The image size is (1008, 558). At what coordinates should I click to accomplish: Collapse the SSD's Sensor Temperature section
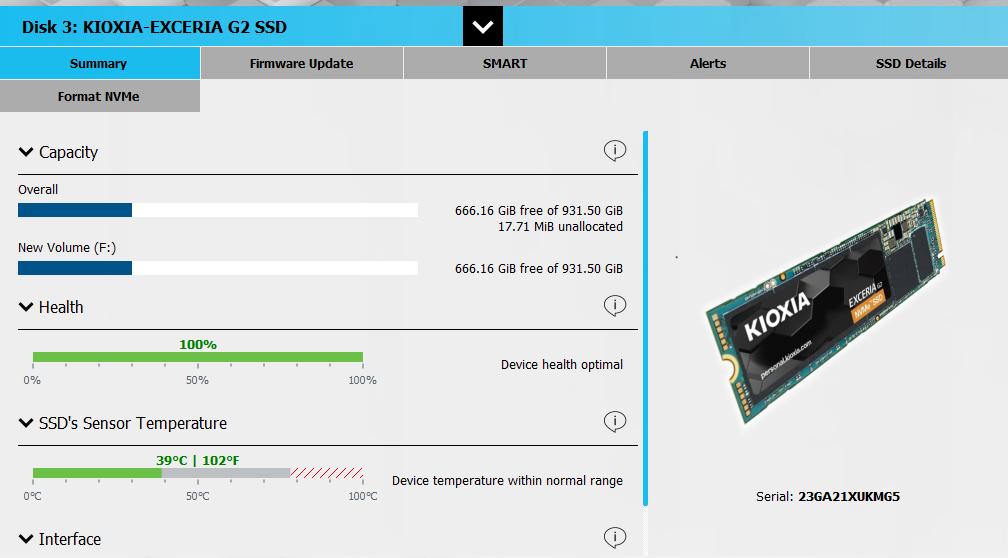point(26,422)
